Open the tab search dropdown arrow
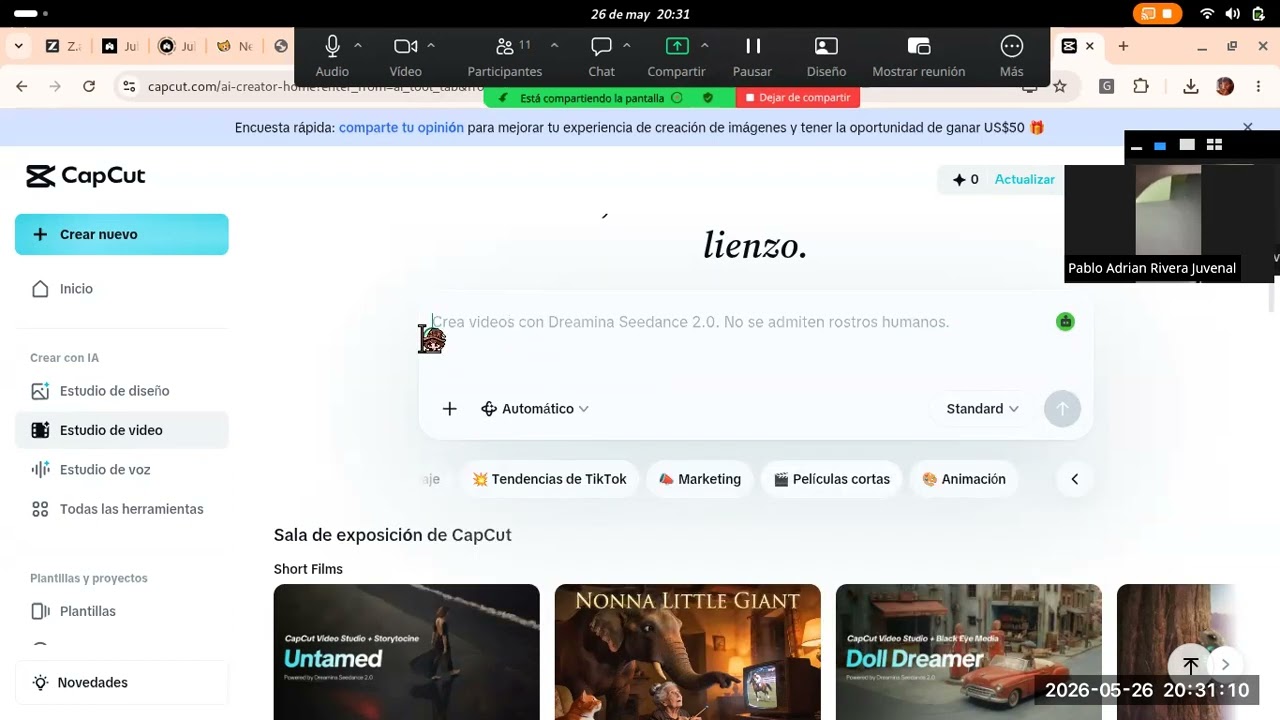Screen dimensions: 1280x720 [18, 46]
